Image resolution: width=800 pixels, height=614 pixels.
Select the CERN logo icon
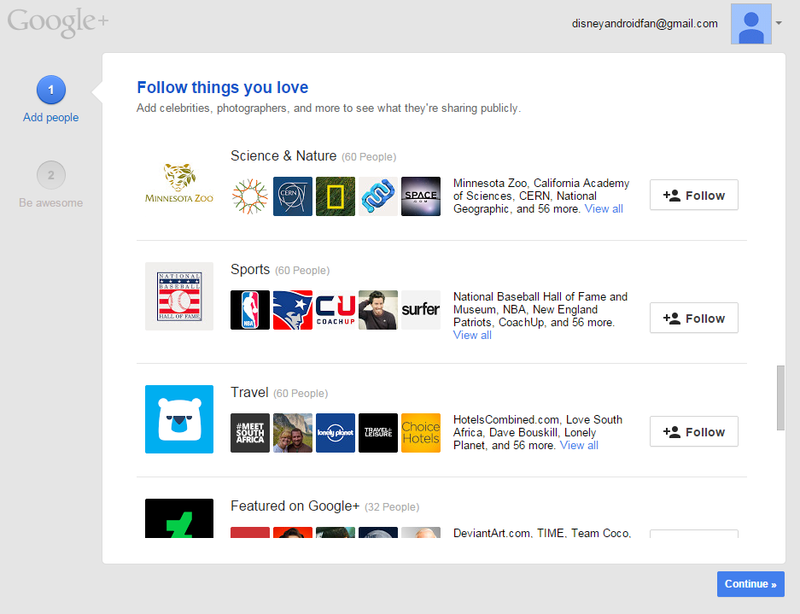click(292, 197)
